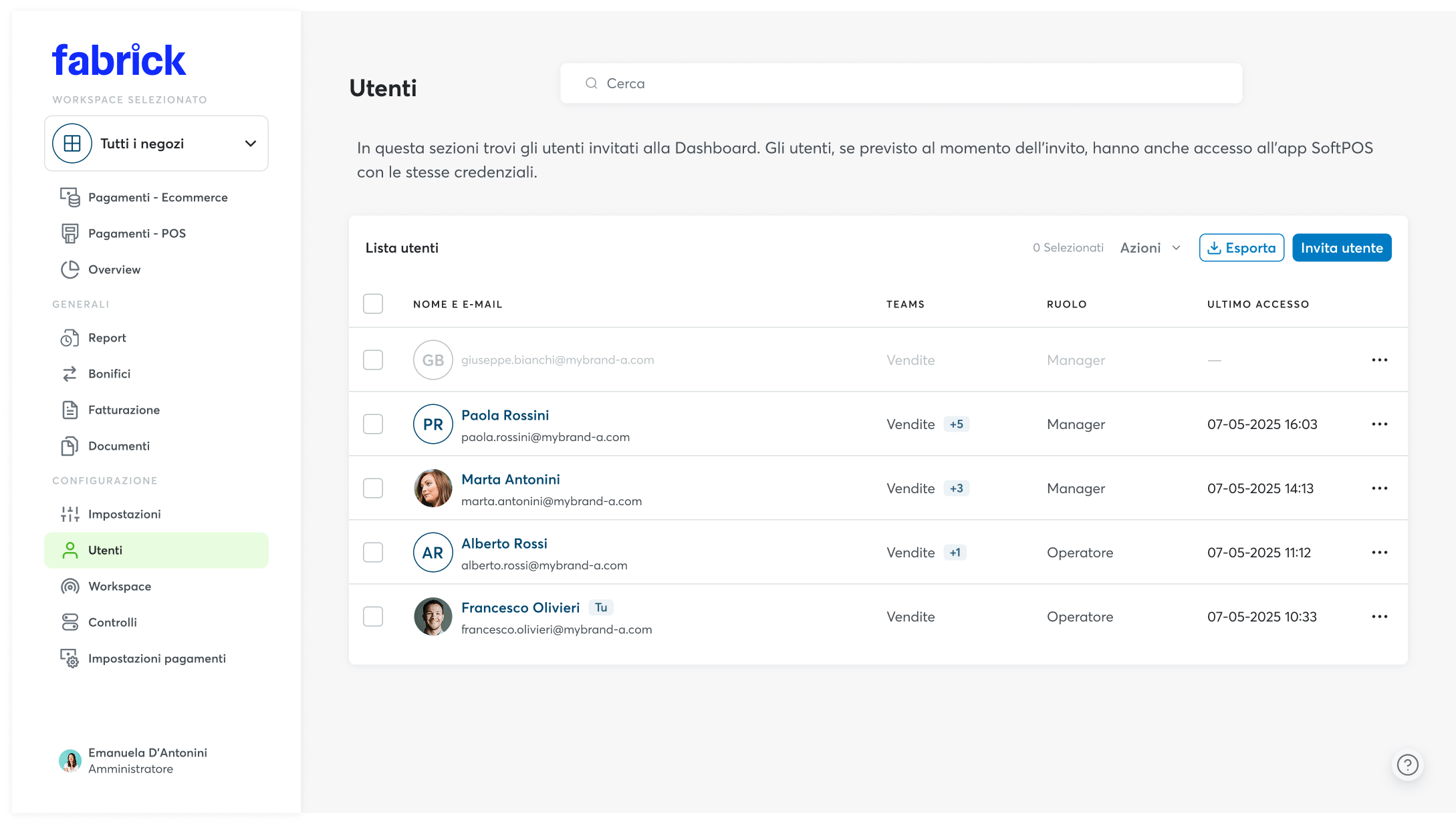Click the Impostazioni pagamenti gear icon

click(70, 658)
